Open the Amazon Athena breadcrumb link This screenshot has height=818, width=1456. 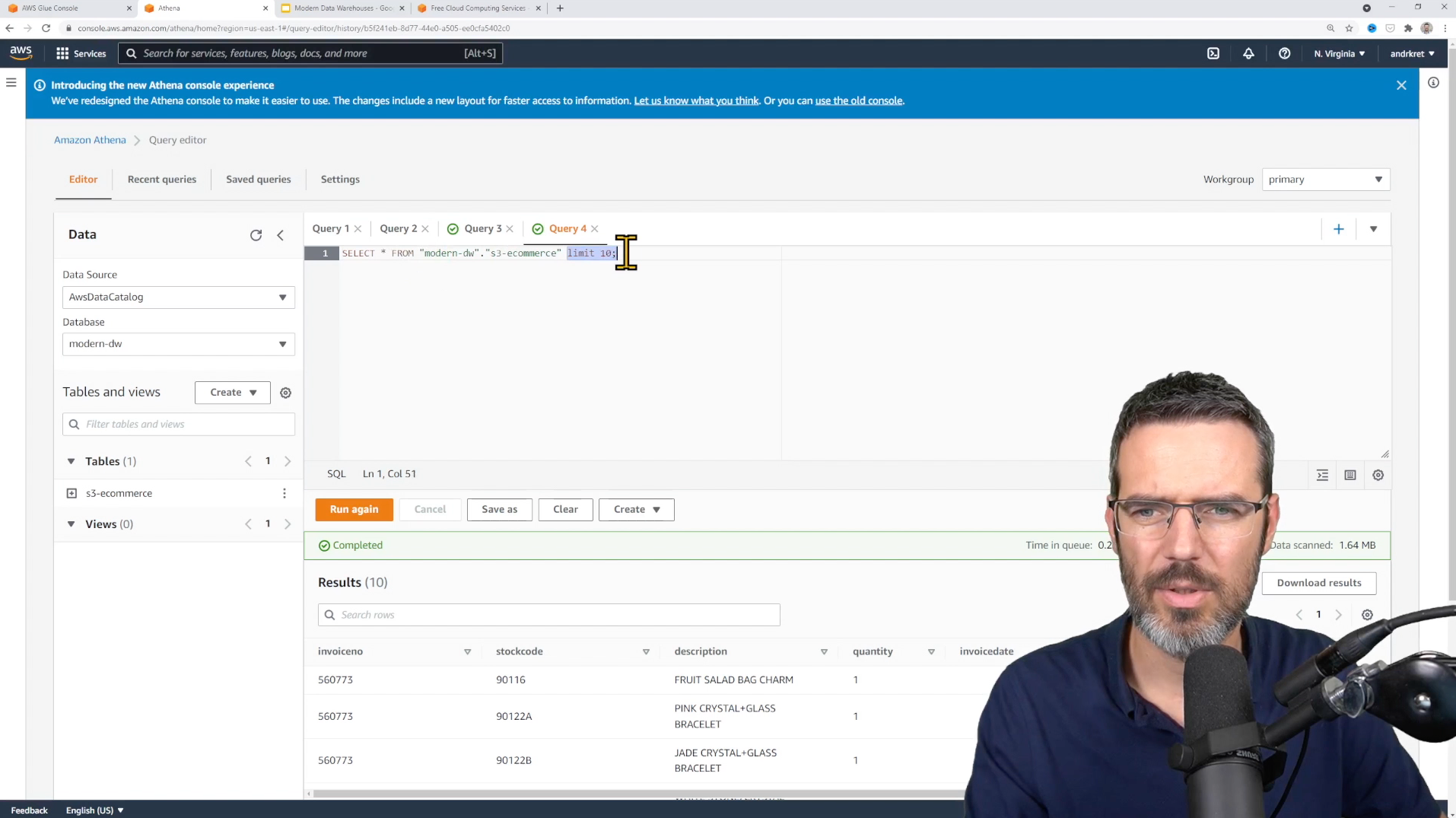pos(90,140)
